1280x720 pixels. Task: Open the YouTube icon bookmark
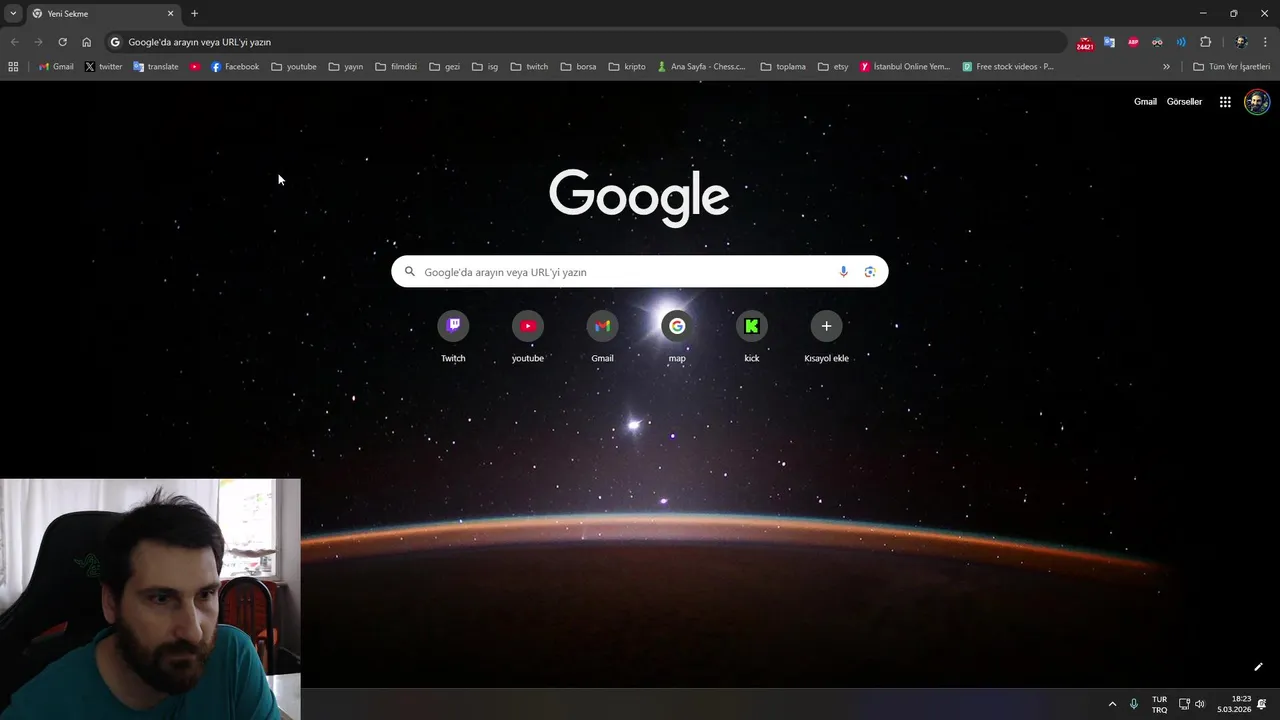(195, 67)
